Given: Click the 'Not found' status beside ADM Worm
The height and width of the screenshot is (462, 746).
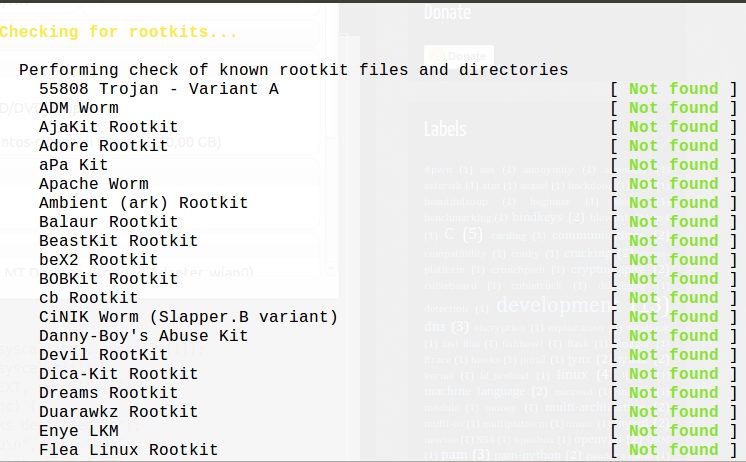Looking at the screenshot, I should pos(673,108).
